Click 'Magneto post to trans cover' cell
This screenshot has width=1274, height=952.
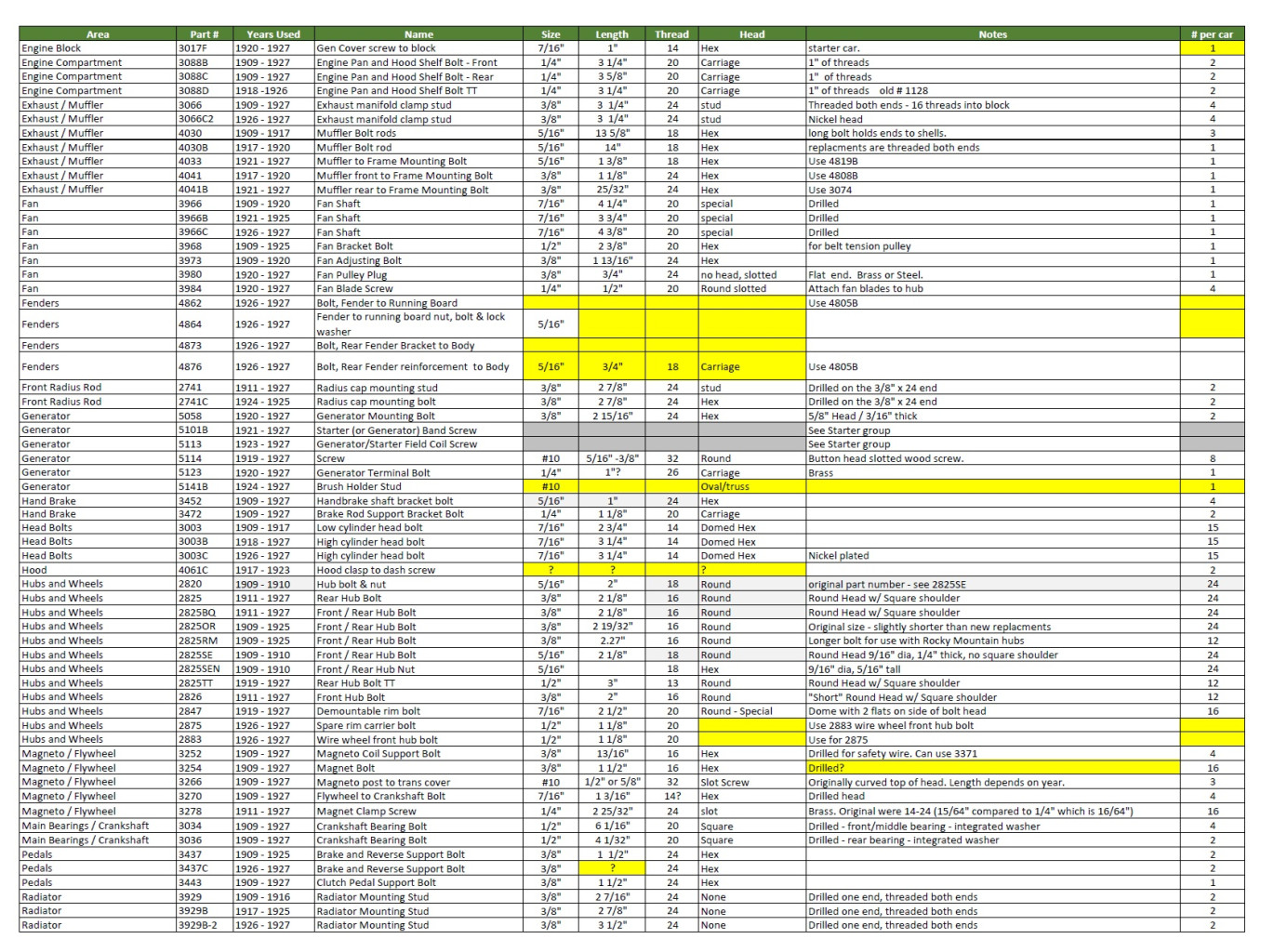(418, 782)
